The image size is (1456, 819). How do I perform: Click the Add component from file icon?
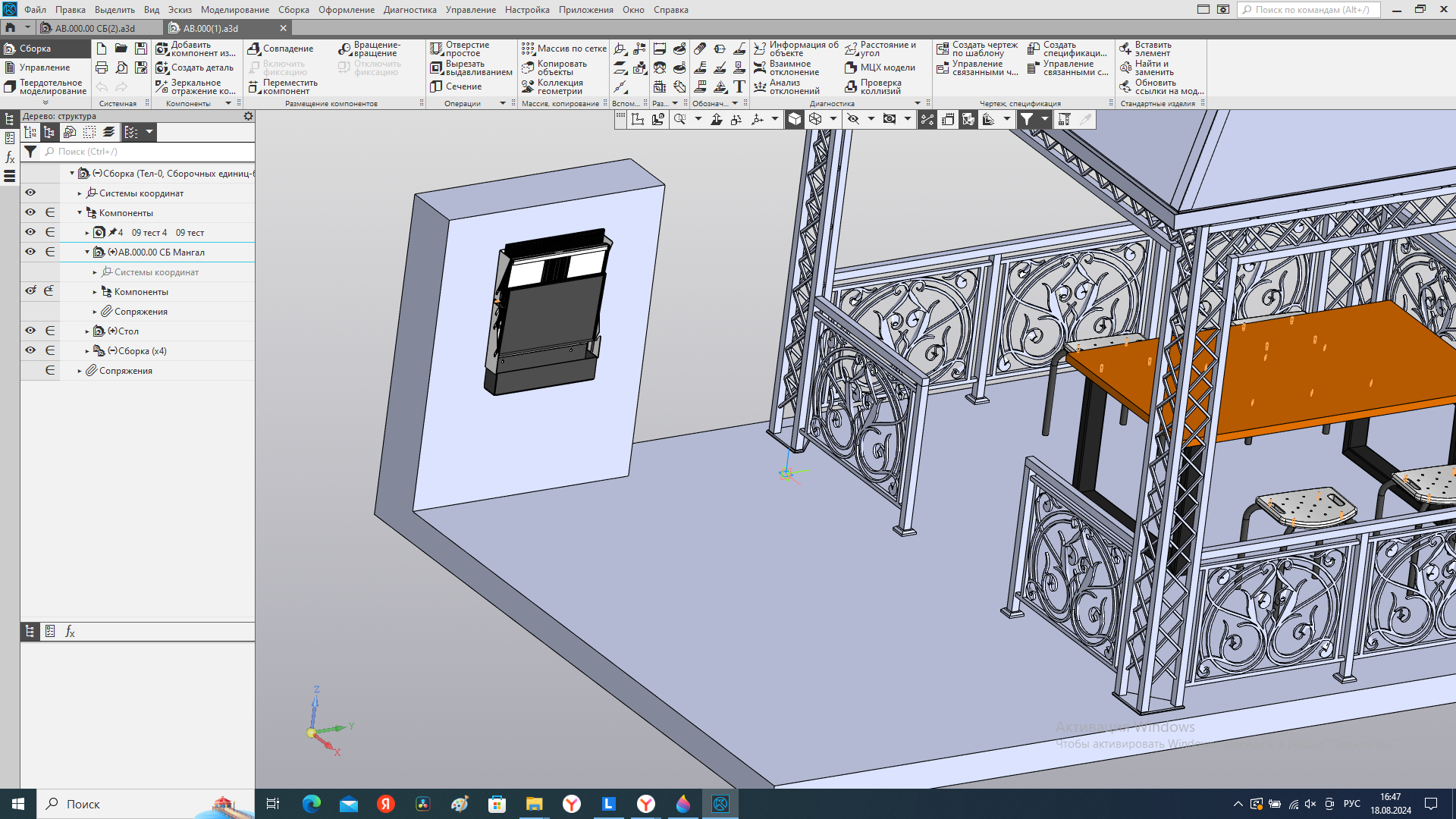(x=162, y=49)
